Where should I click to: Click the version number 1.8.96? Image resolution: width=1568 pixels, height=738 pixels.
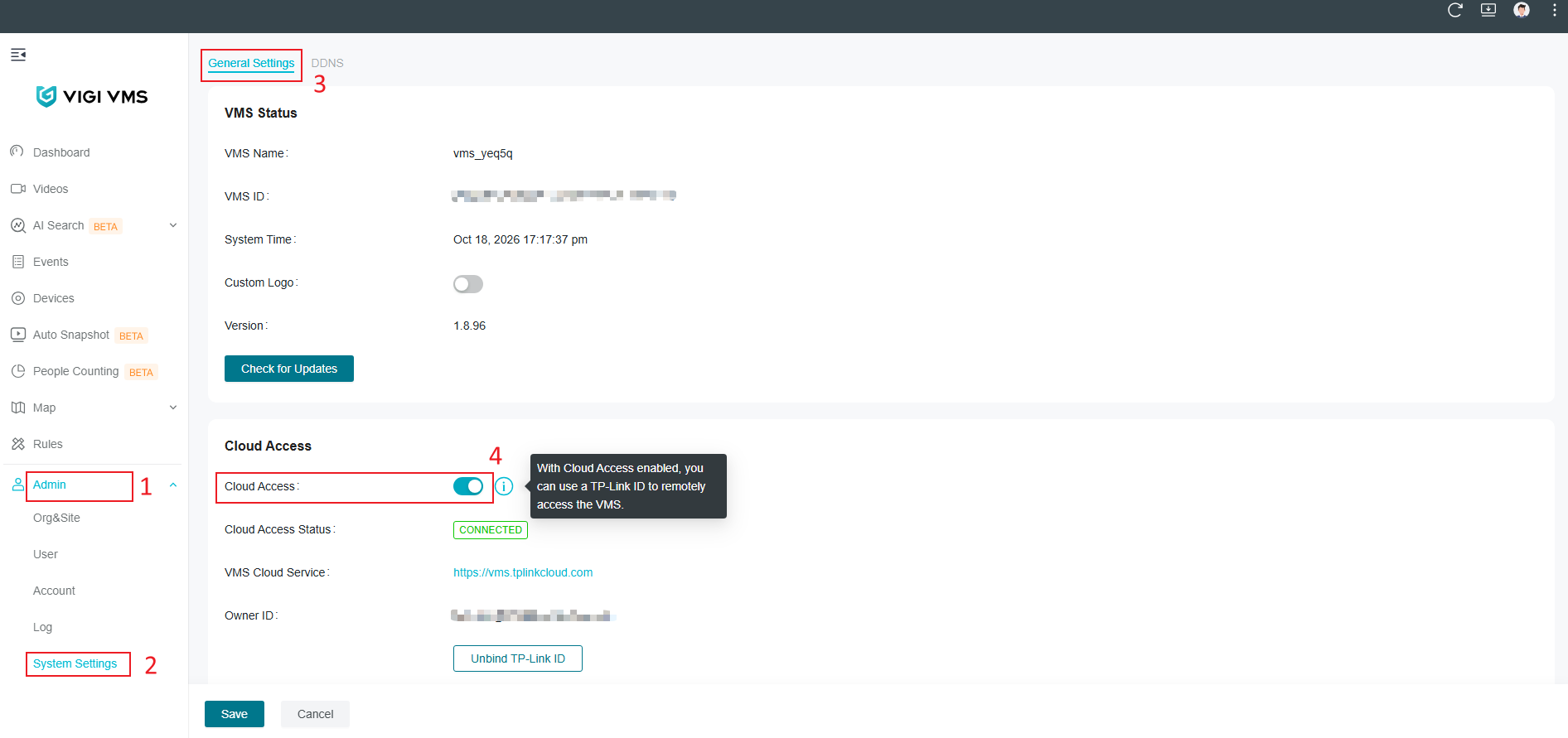tap(470, 326)
